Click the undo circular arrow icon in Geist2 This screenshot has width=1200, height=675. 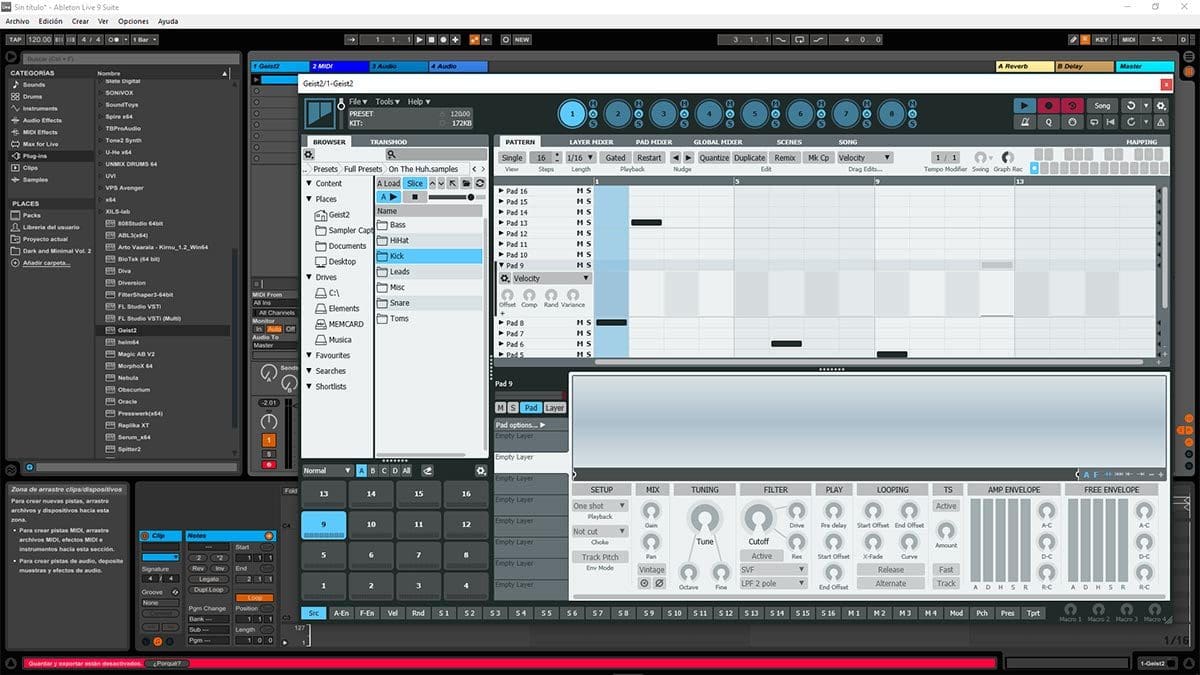(1131, 105)
